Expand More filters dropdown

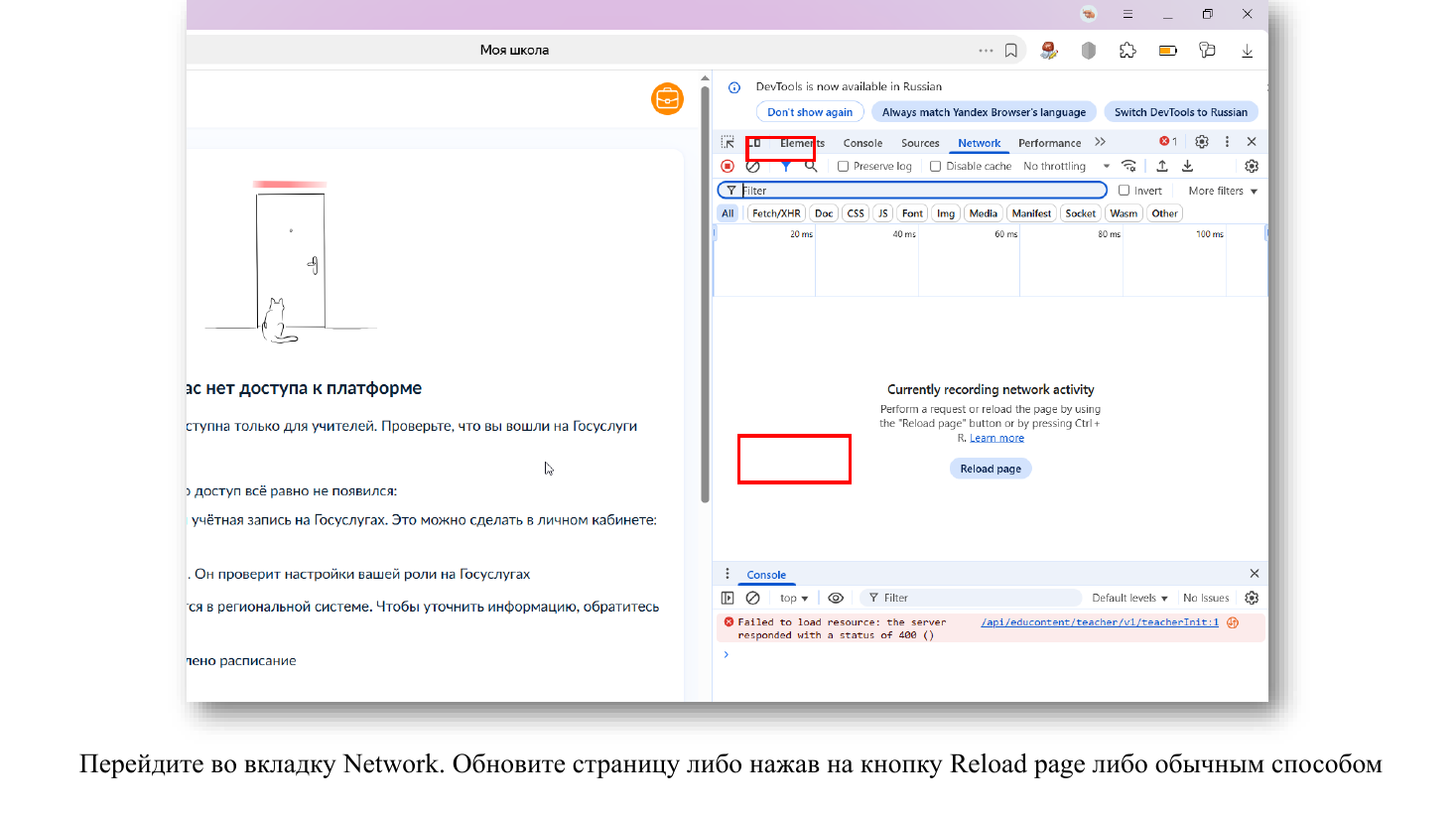pyautogui.click(x=1223, y=191)
